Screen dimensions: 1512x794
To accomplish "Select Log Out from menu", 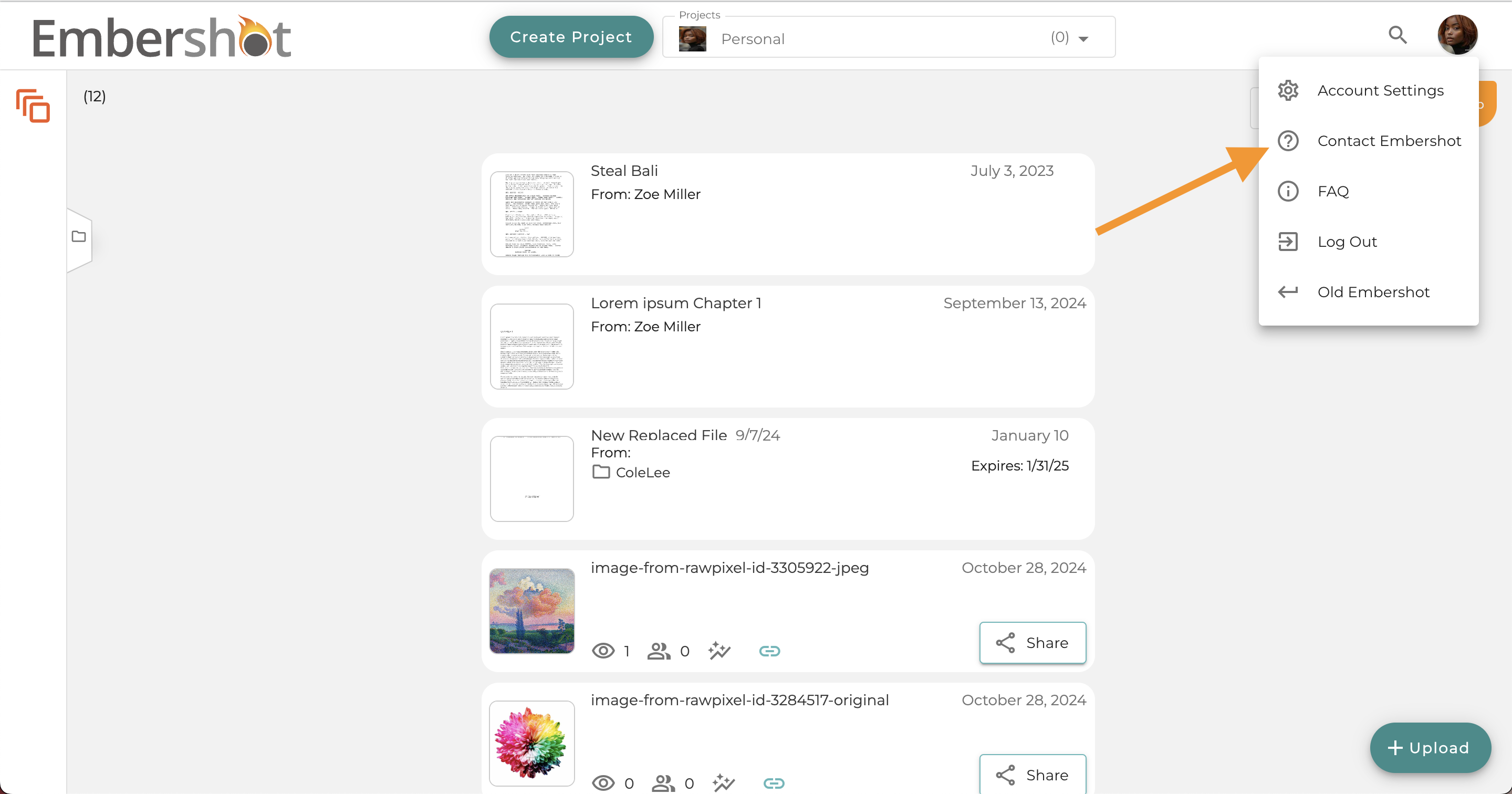I will point(1347,242).
